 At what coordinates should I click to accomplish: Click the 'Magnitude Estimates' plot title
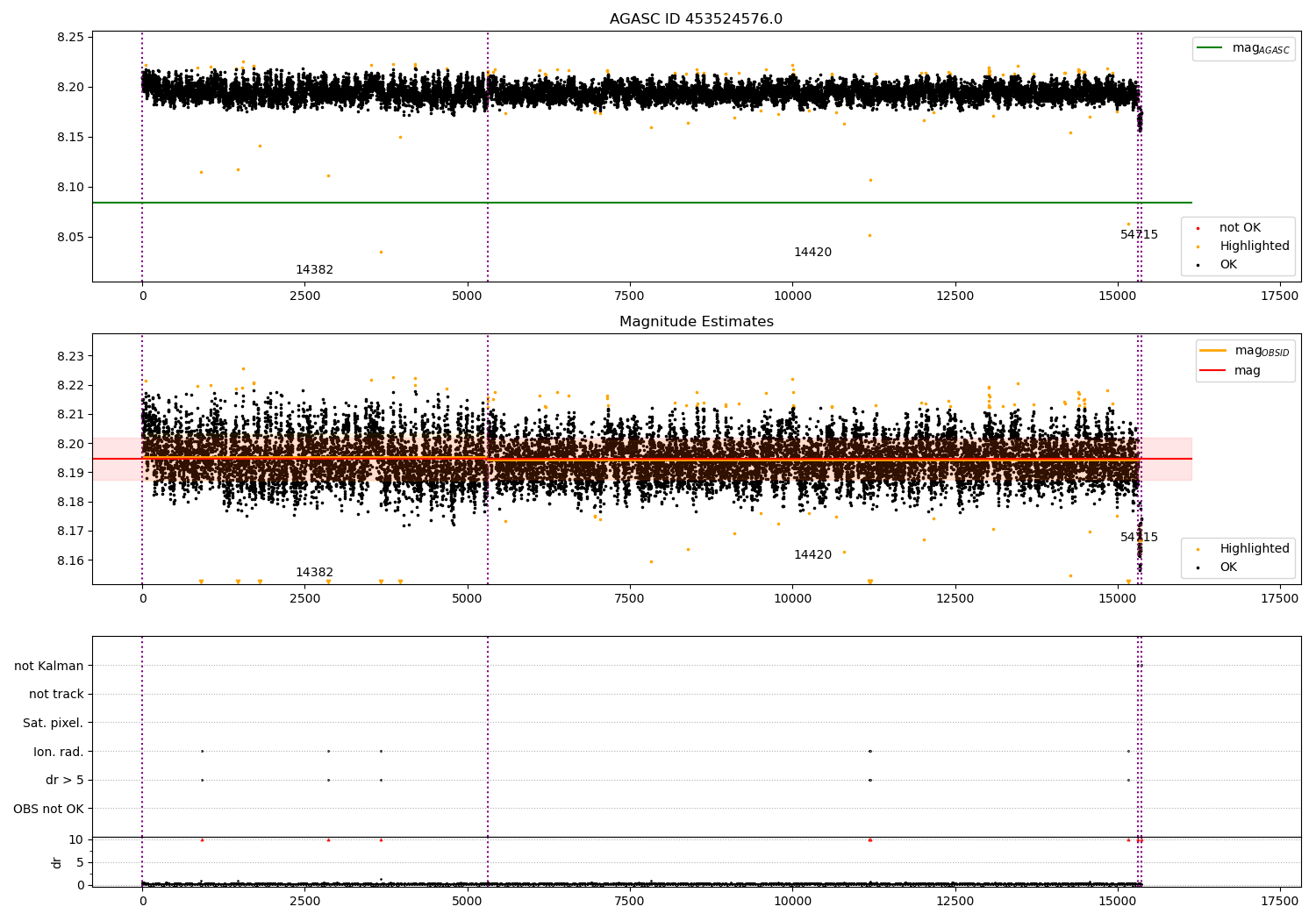click(696, 322)
